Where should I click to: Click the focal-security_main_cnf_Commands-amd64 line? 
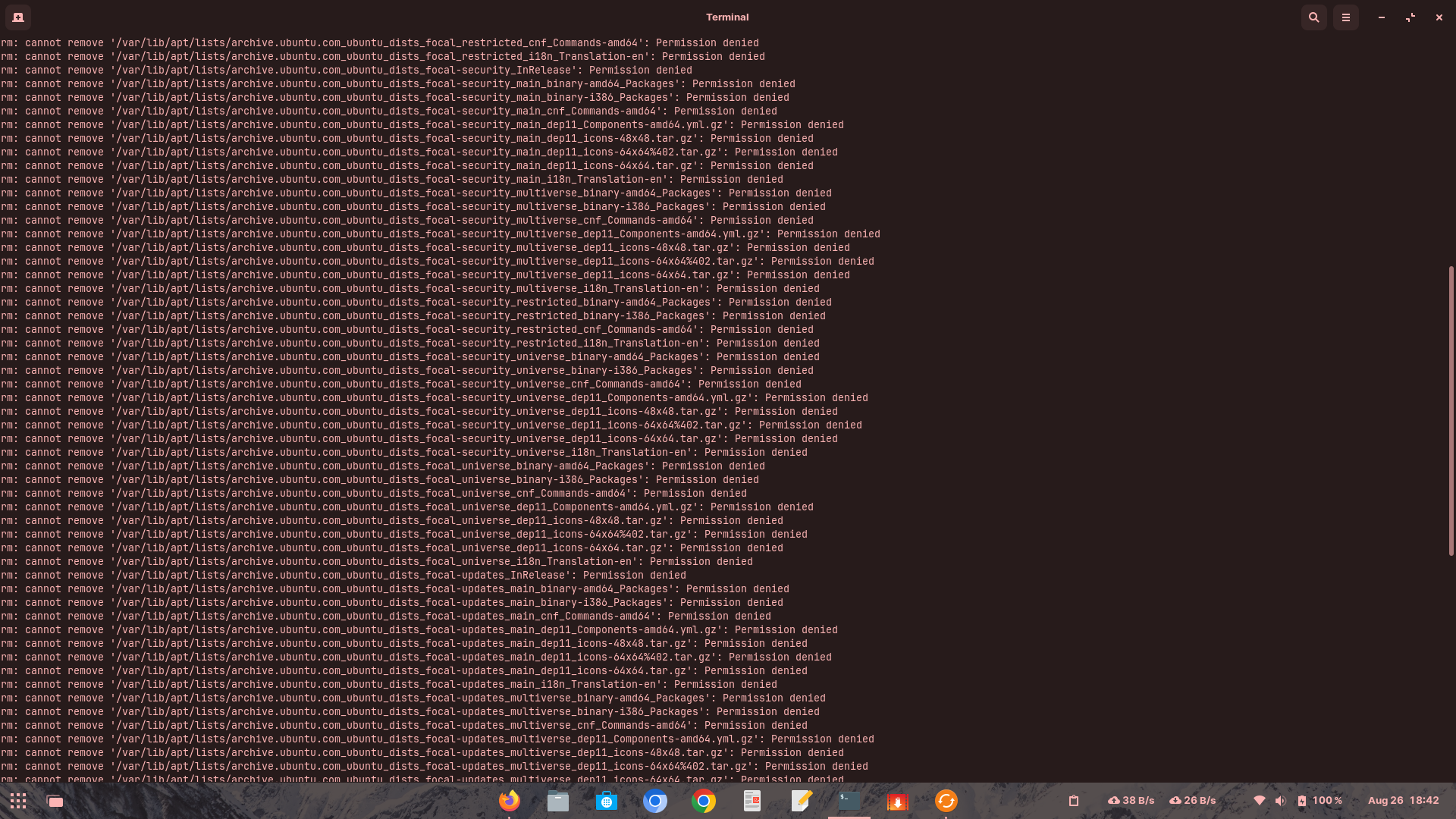(x=389, y=111)
